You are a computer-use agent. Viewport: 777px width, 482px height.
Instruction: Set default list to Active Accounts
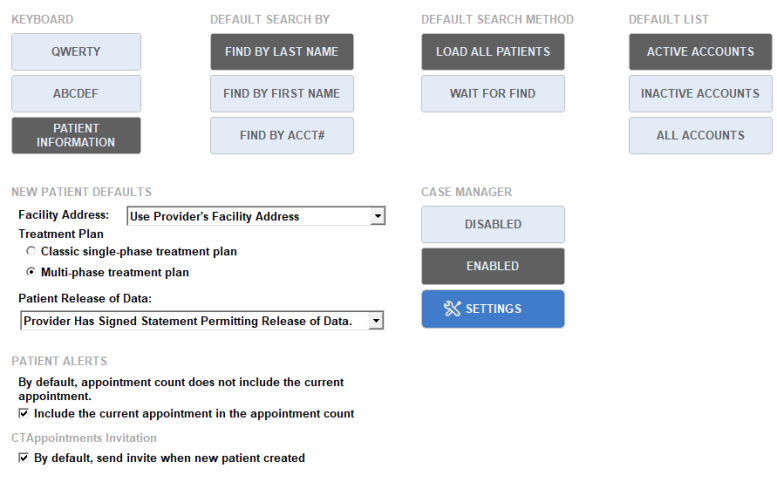700,52
